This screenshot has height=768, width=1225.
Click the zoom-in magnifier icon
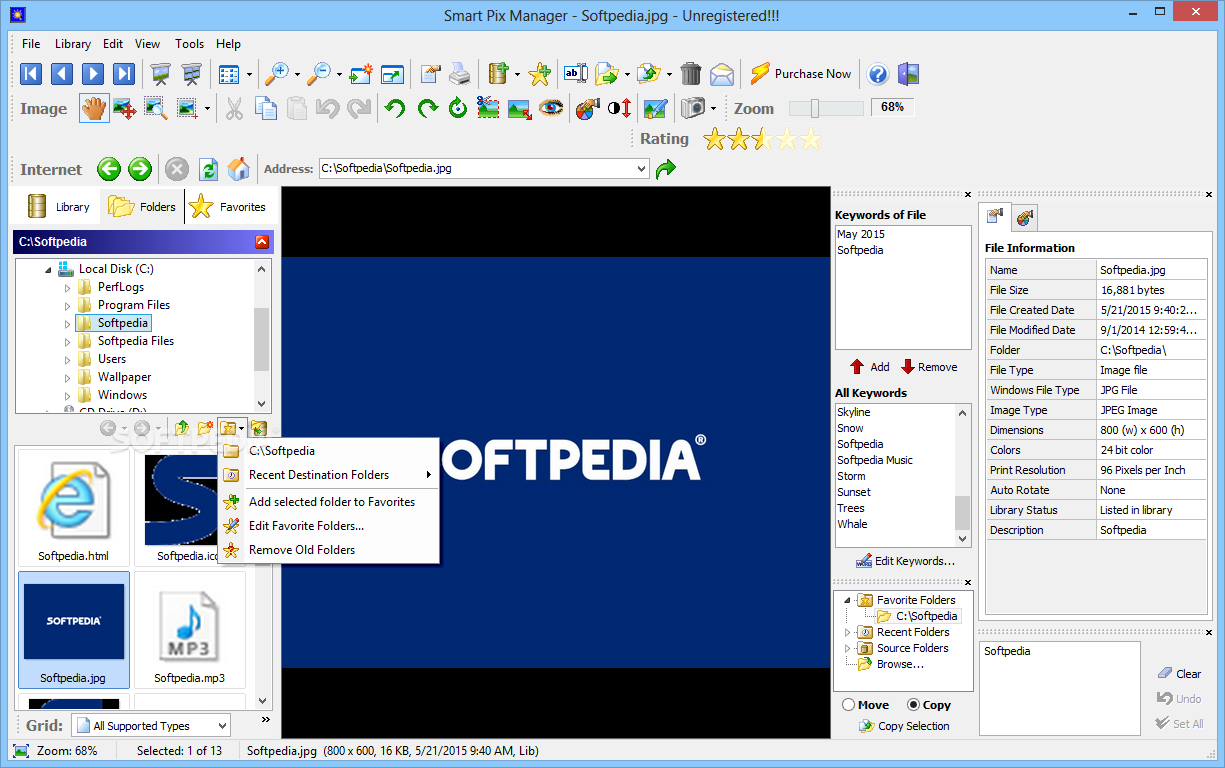(x=276, y=73)
